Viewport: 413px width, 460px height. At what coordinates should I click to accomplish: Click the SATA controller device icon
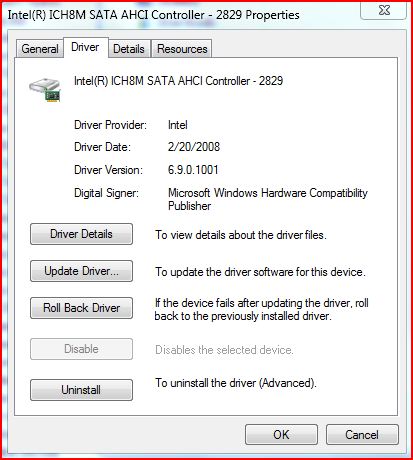45,90
